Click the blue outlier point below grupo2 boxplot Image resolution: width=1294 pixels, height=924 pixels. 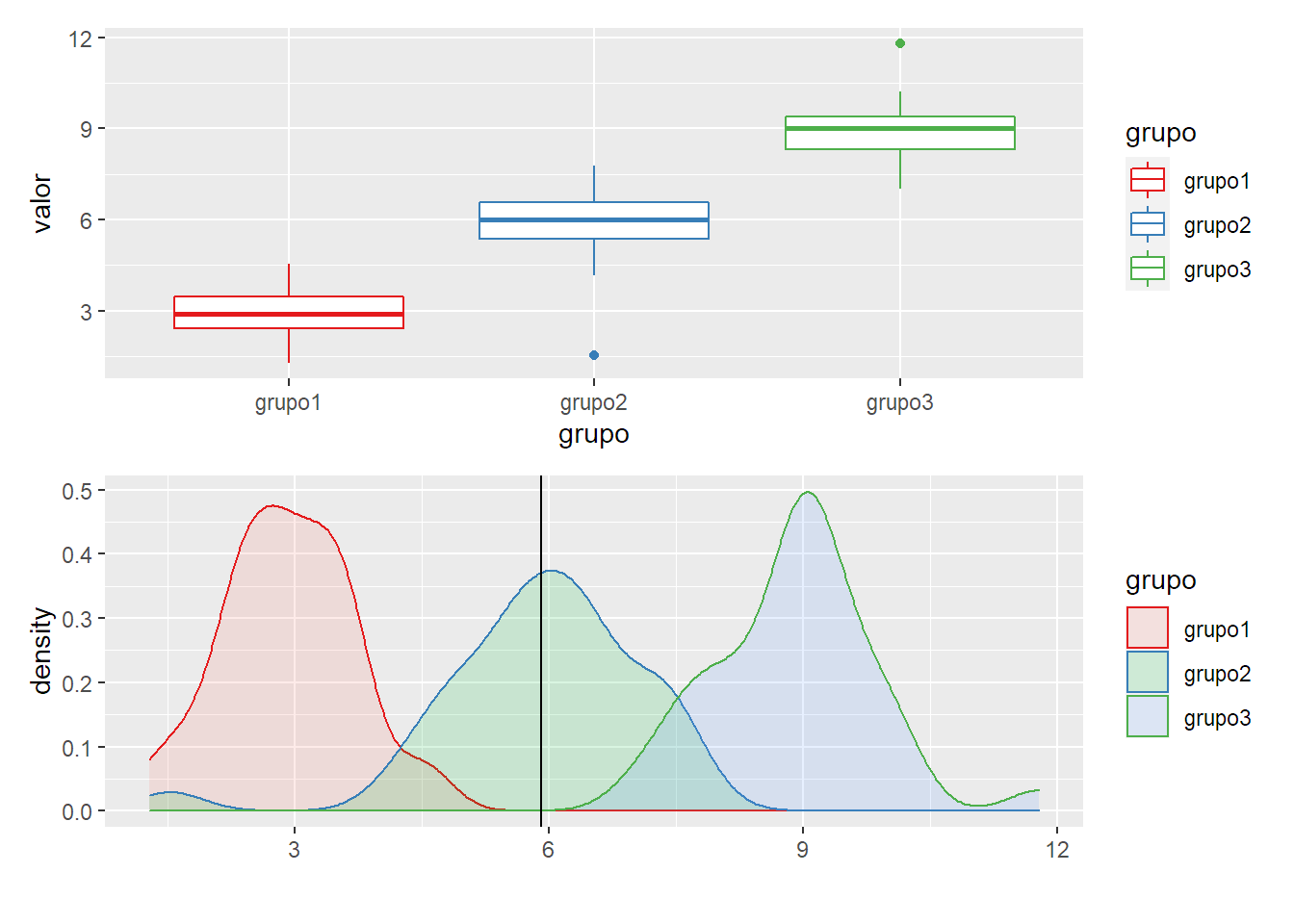click(x=594, y=355)
